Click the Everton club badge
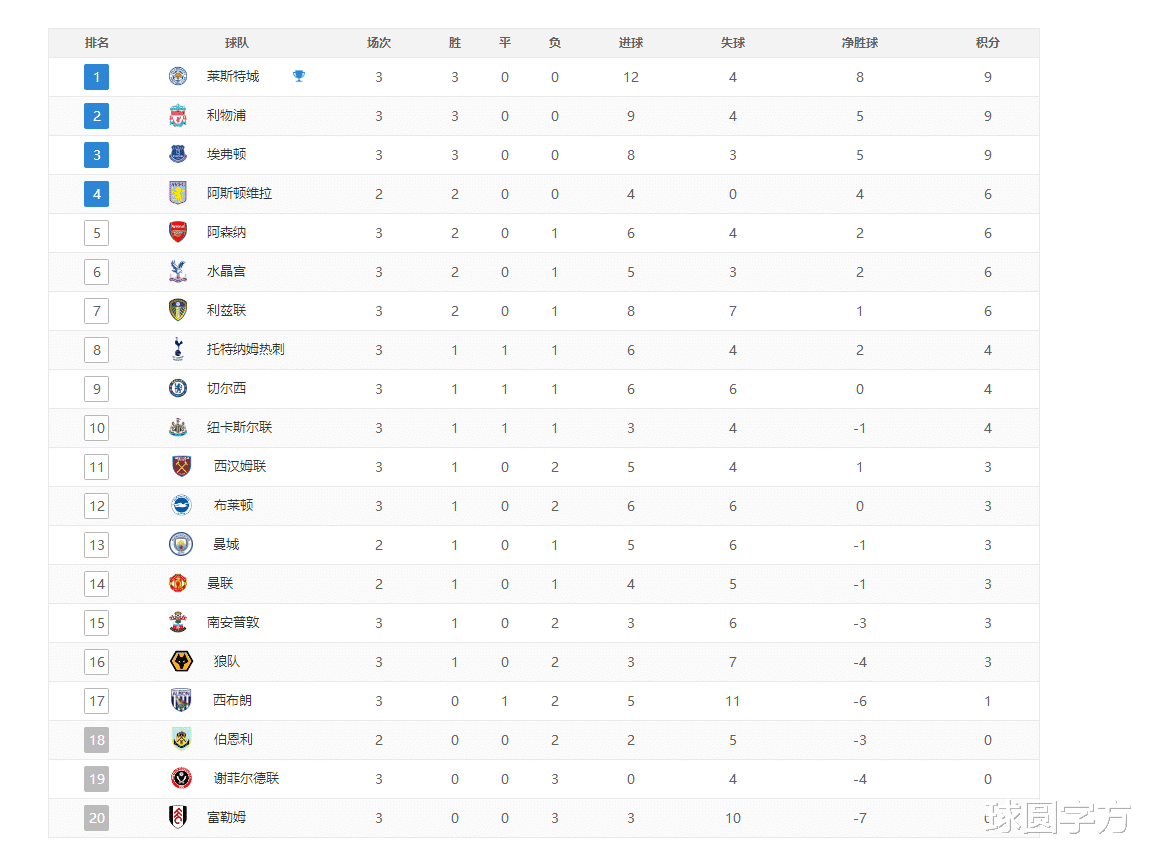Image resolution: width=1151 pixels, height=859 pixels. point(178,155)
